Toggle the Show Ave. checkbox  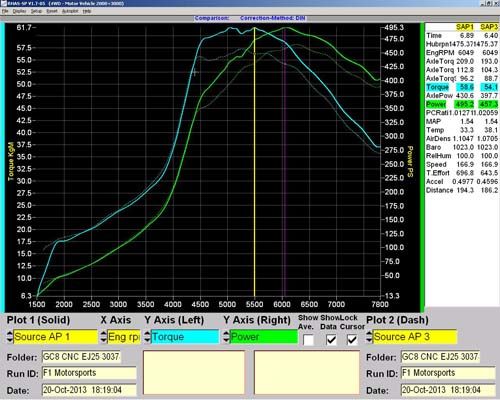coord(308,340)
